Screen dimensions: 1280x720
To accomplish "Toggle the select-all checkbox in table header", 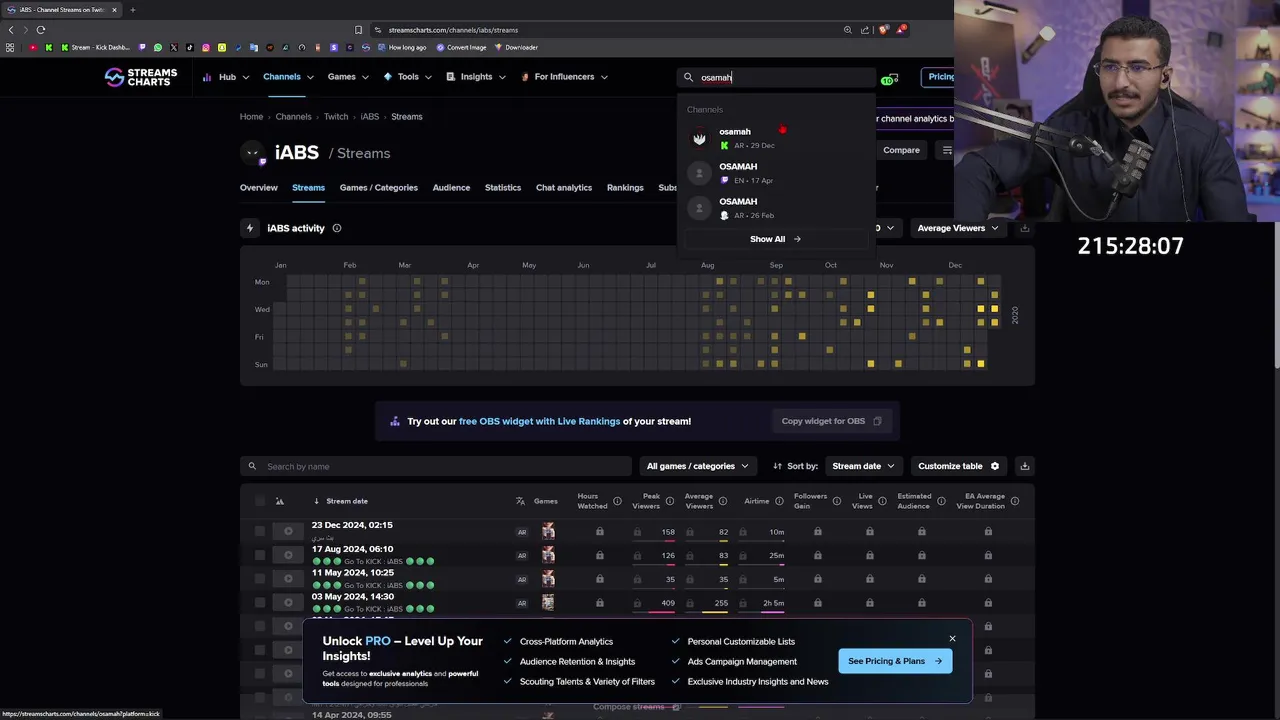I will [x=260, y=501].
